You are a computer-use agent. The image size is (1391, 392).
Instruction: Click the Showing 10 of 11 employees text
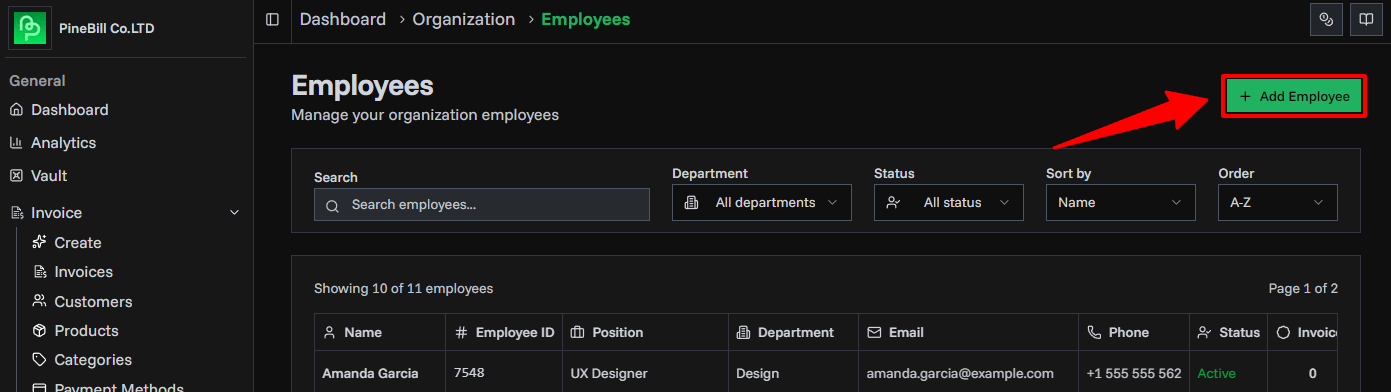403,289
